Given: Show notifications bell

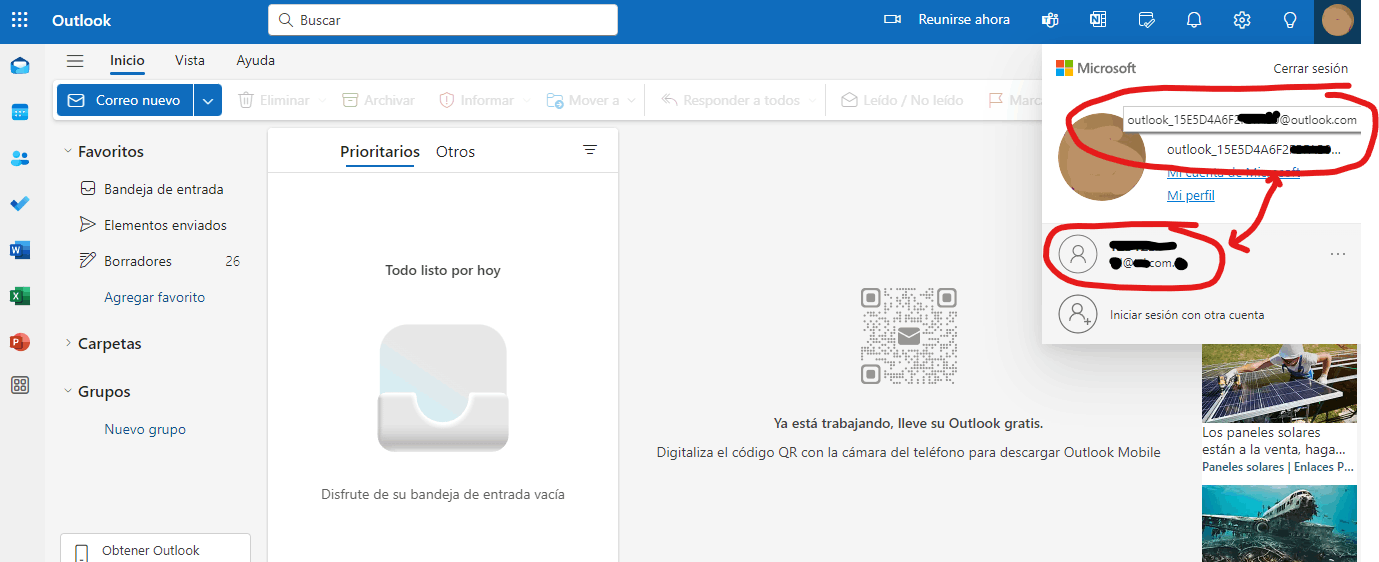Looking at the screenshot, I should click(x=1194, y=20).
